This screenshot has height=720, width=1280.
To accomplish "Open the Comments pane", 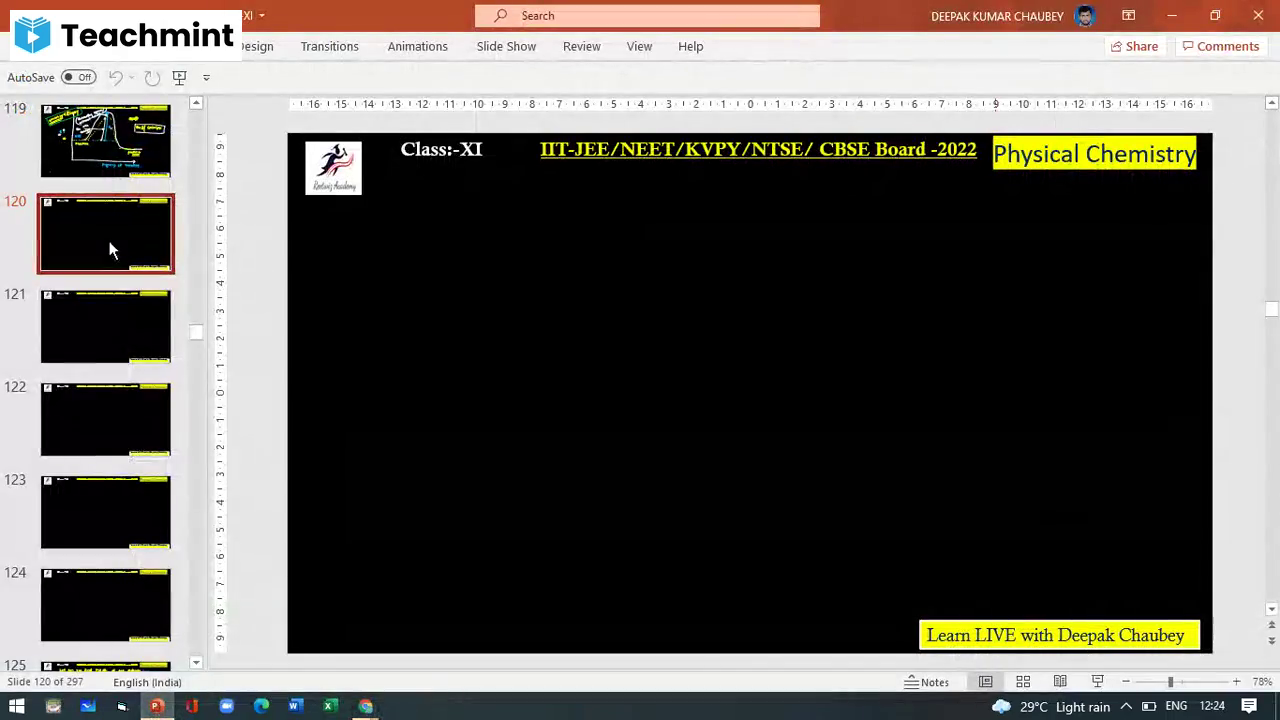I will coord(1221,46).
